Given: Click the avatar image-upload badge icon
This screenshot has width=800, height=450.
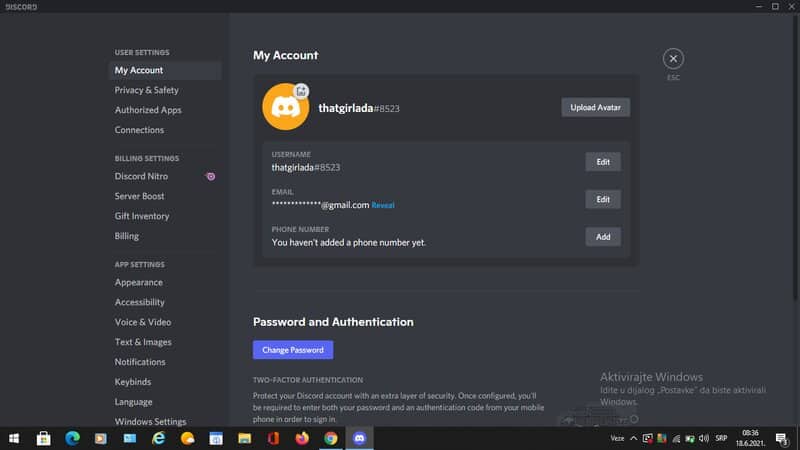Looking at the screenshot, I should coord(301,91).
